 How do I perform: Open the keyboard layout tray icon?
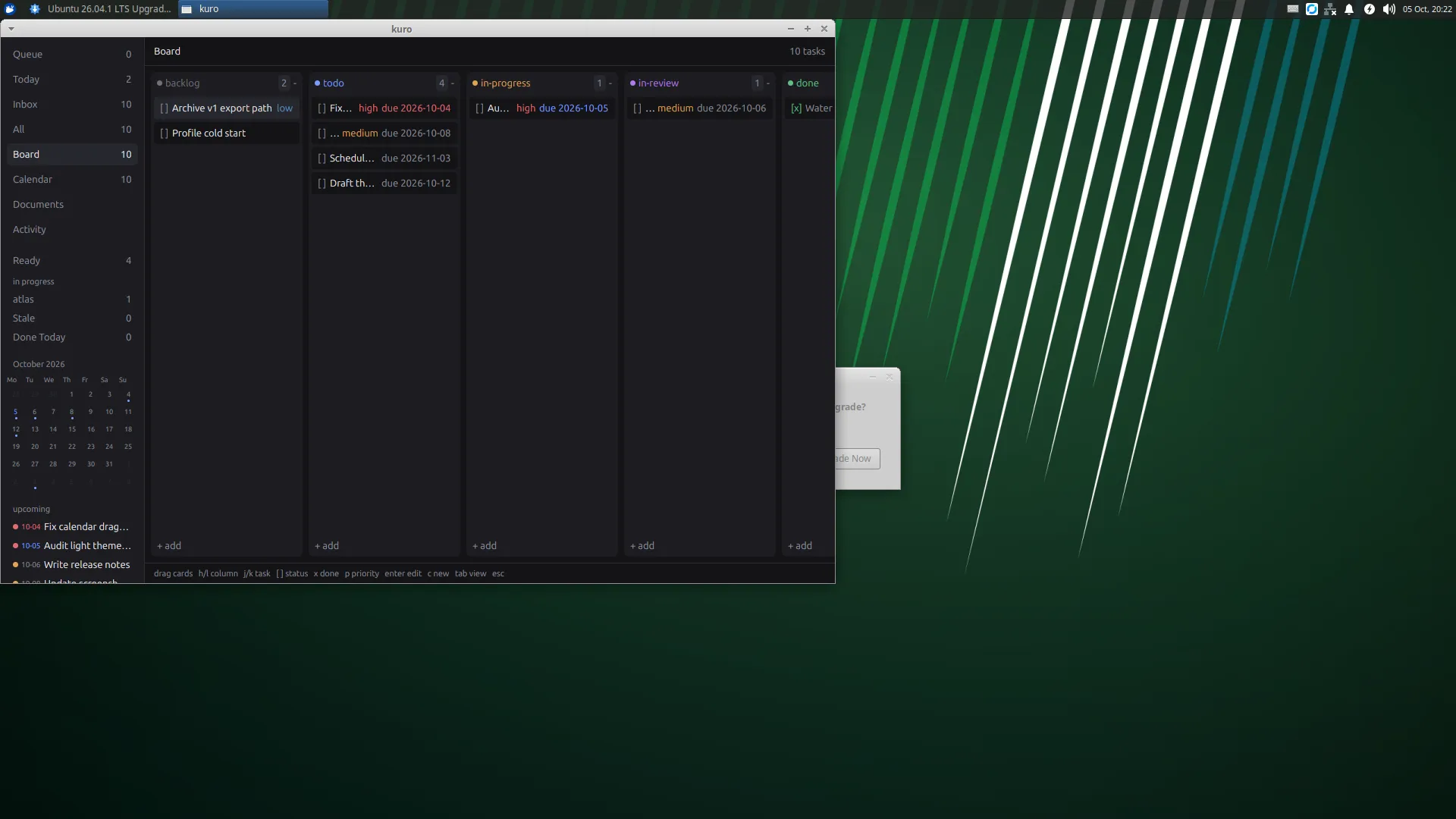click(1293, 9)
